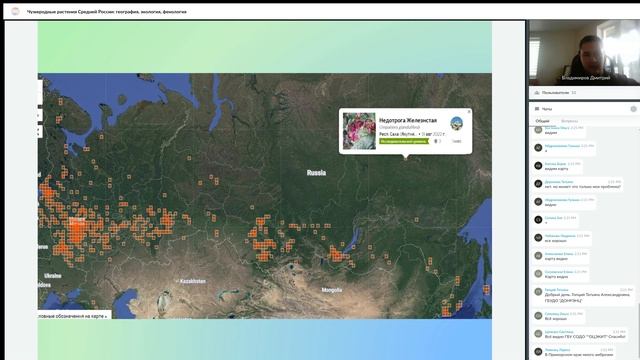The image size is (640, 360).
Task: Click message "нет, но может это только мои проблемы?"
Action: [582, 187]
